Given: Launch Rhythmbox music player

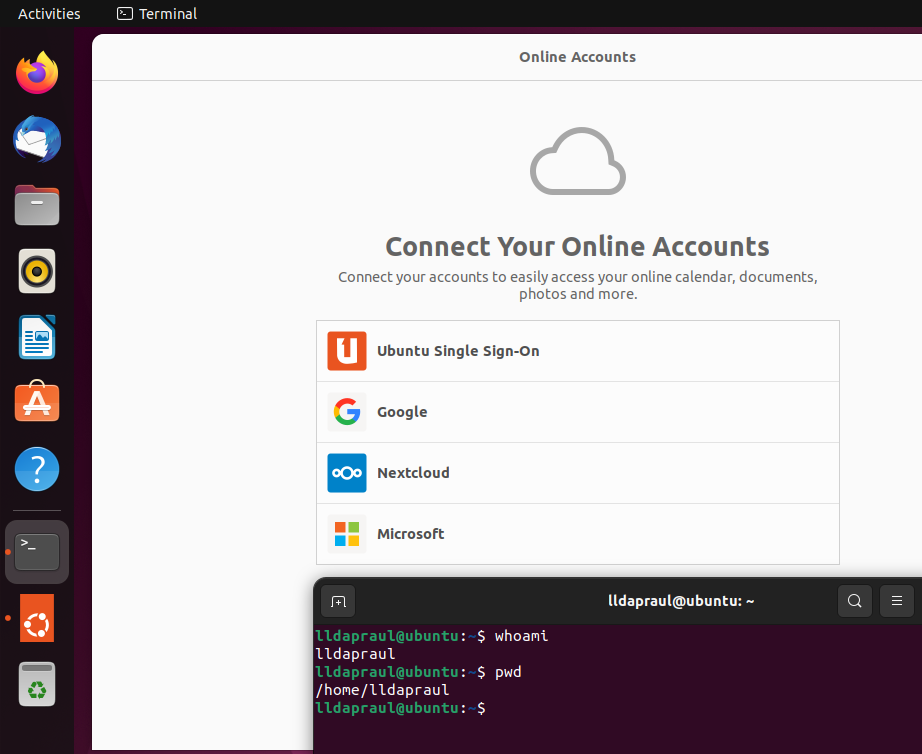Looking at the screenshot, I should click(37, 271).
